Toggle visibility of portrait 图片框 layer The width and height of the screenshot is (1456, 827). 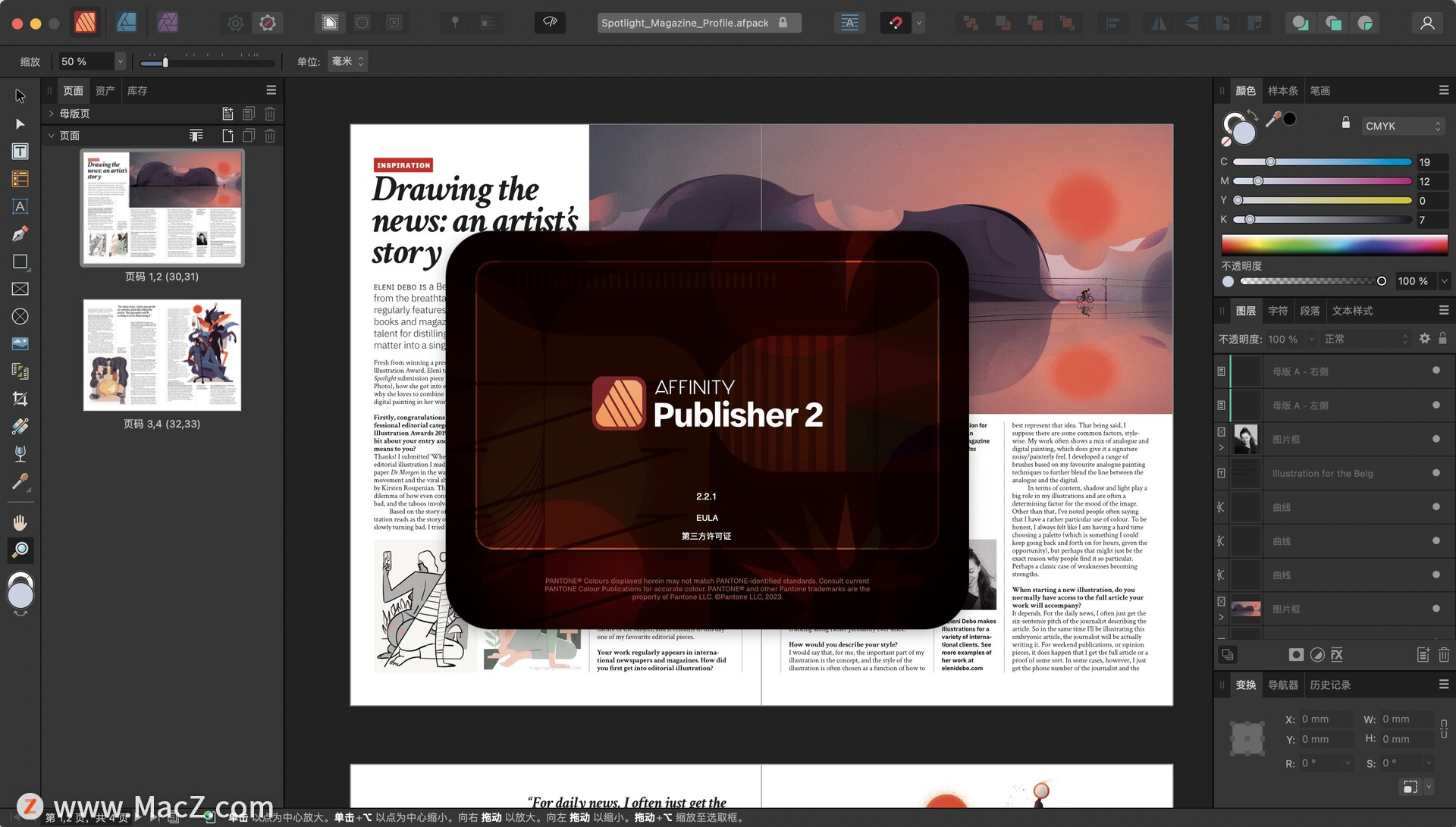click(1436, 439)
